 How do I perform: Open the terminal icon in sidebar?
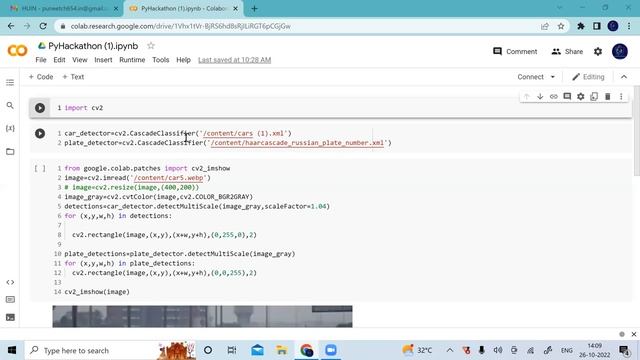coord(10,317)
